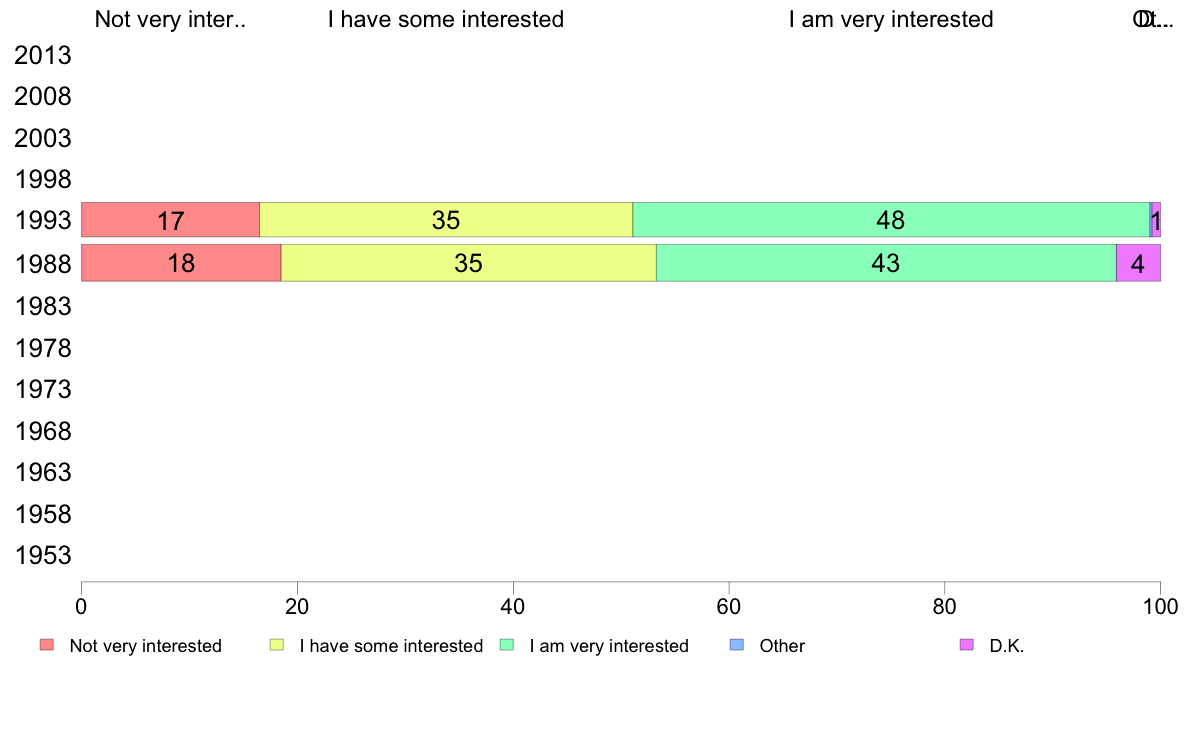Screen dimensions: 1188x736
Task: Click the 2013 year label on axis
Action: [43, 55]
